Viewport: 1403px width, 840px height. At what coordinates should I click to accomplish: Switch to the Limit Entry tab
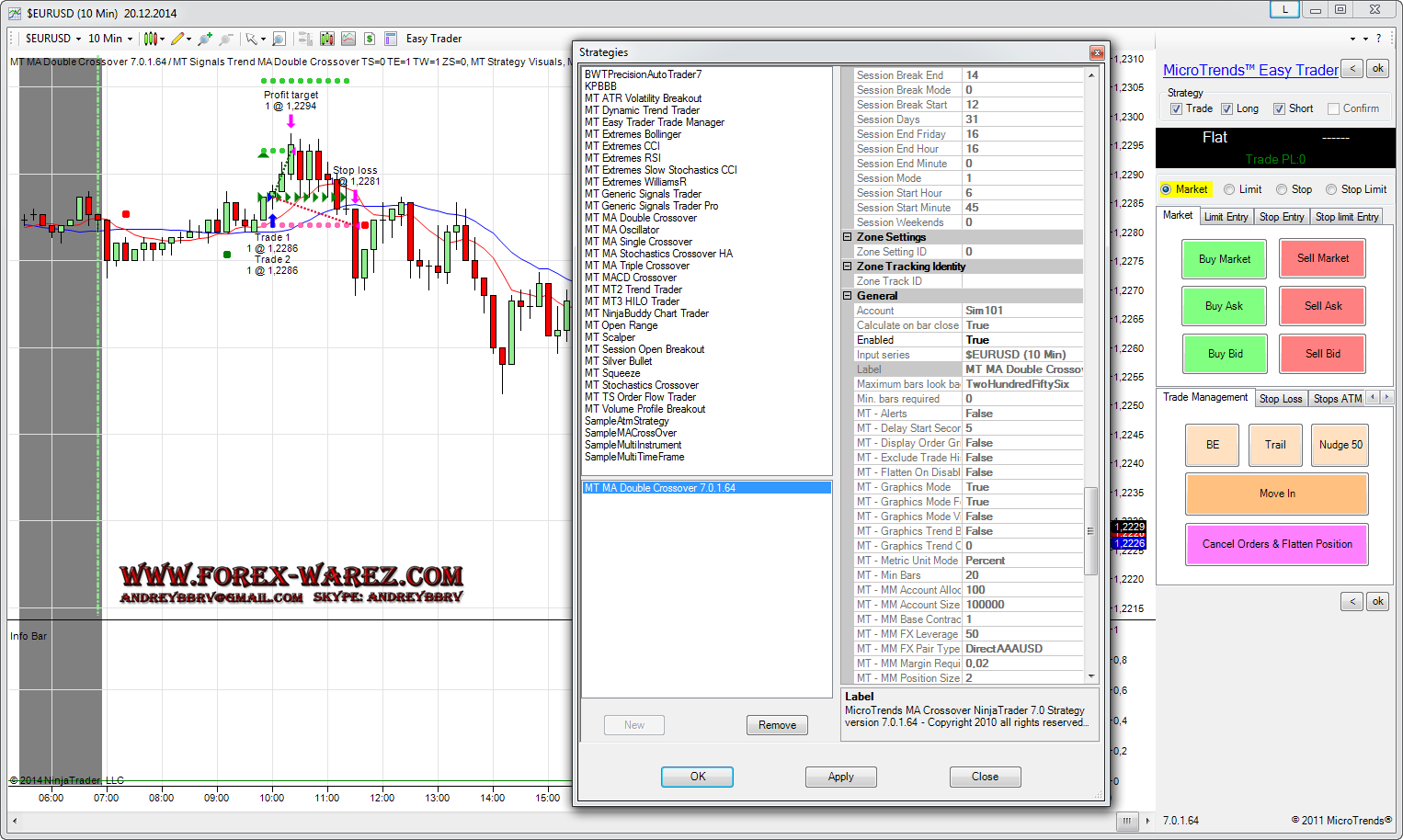pyautogui.click(x=1226, y=217)
